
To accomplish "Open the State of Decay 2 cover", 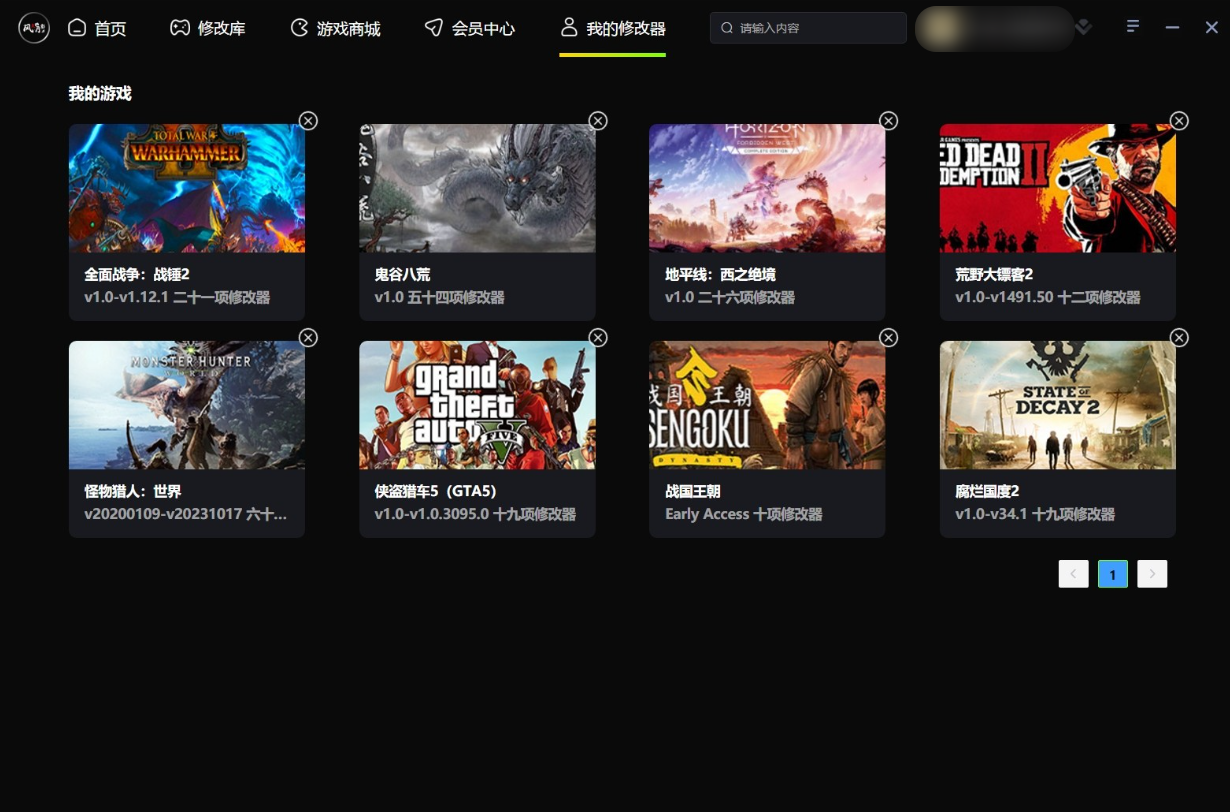I will point(1058,405).
